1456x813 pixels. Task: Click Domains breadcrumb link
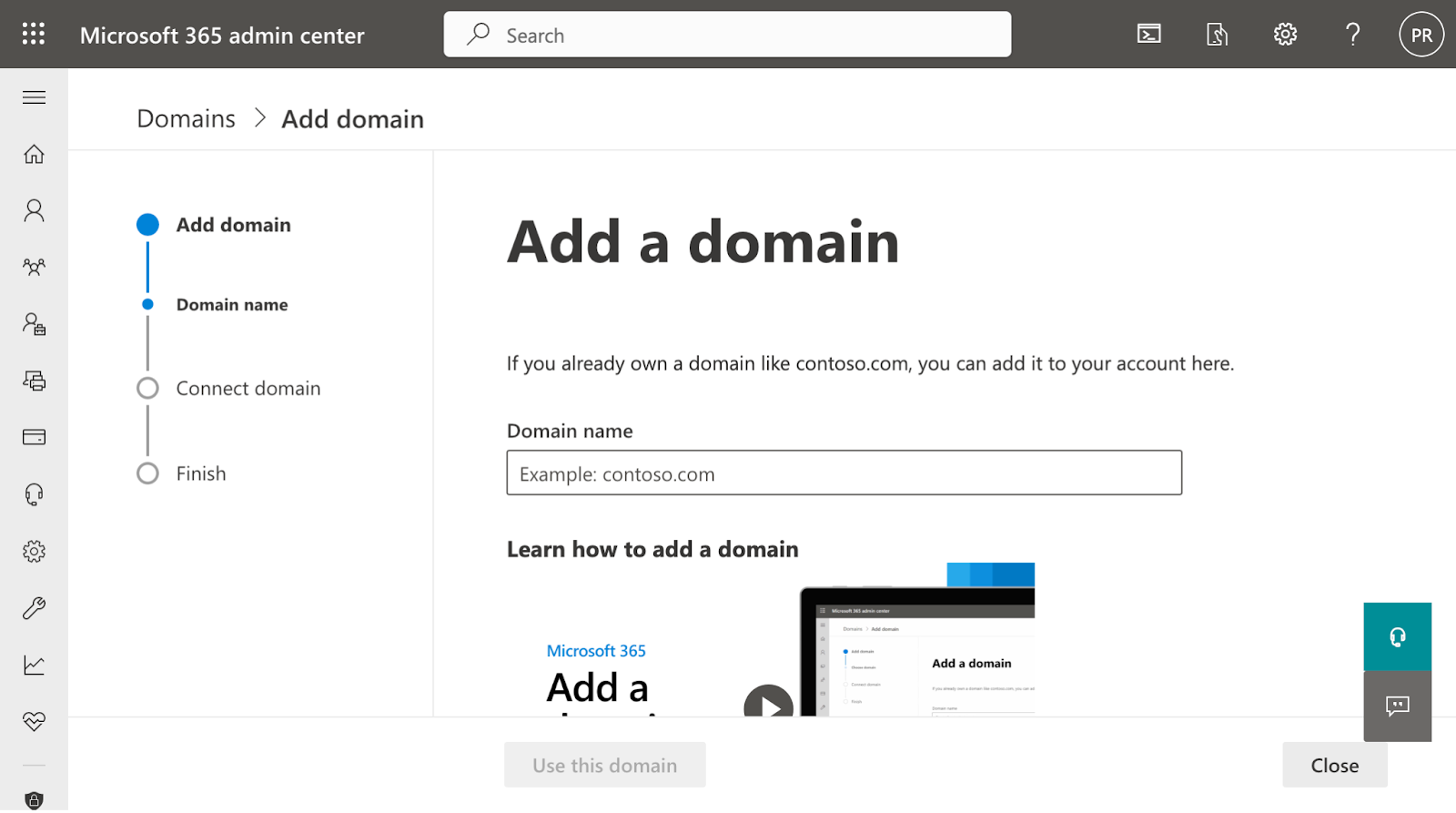pos(186,119)
